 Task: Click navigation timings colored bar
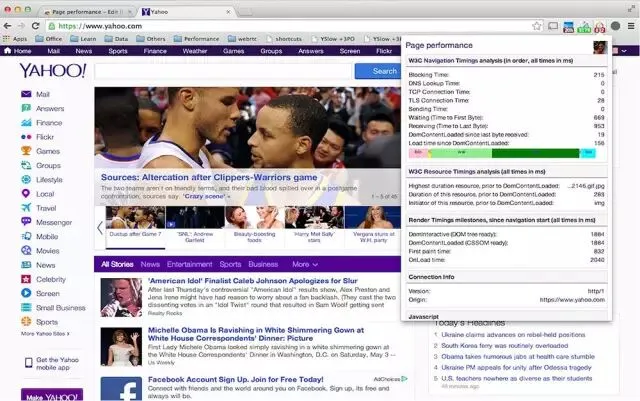pos(502,154)
